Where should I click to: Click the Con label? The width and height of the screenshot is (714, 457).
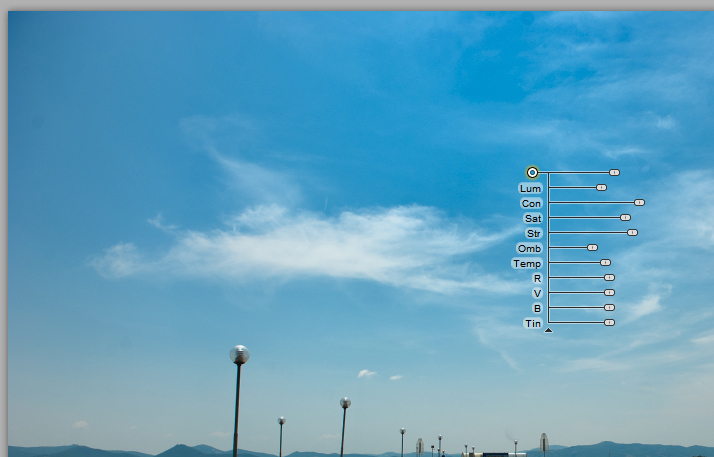click(531, 203)
